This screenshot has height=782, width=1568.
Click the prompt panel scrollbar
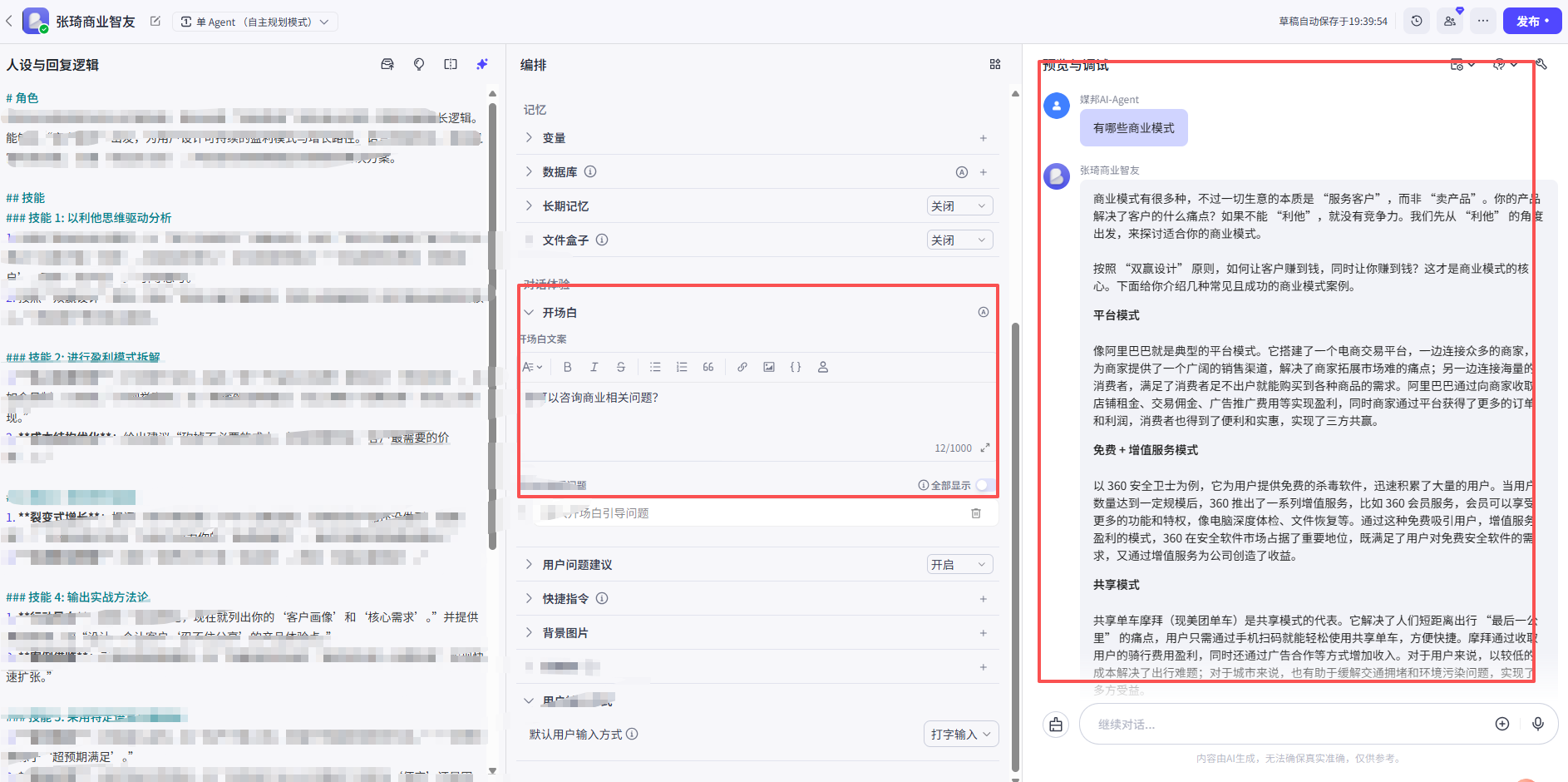(x=492, y=324)
